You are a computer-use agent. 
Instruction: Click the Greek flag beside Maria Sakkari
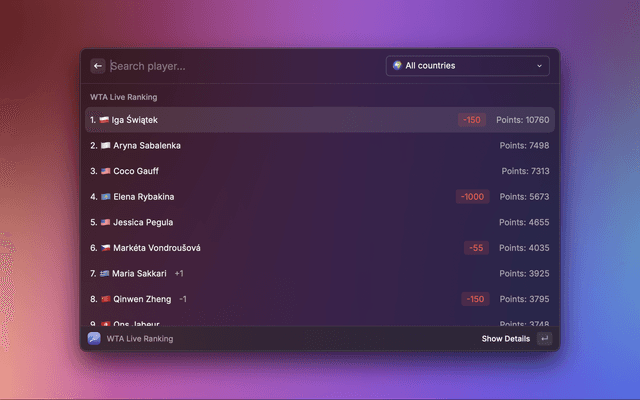click(x=105, y=273)
